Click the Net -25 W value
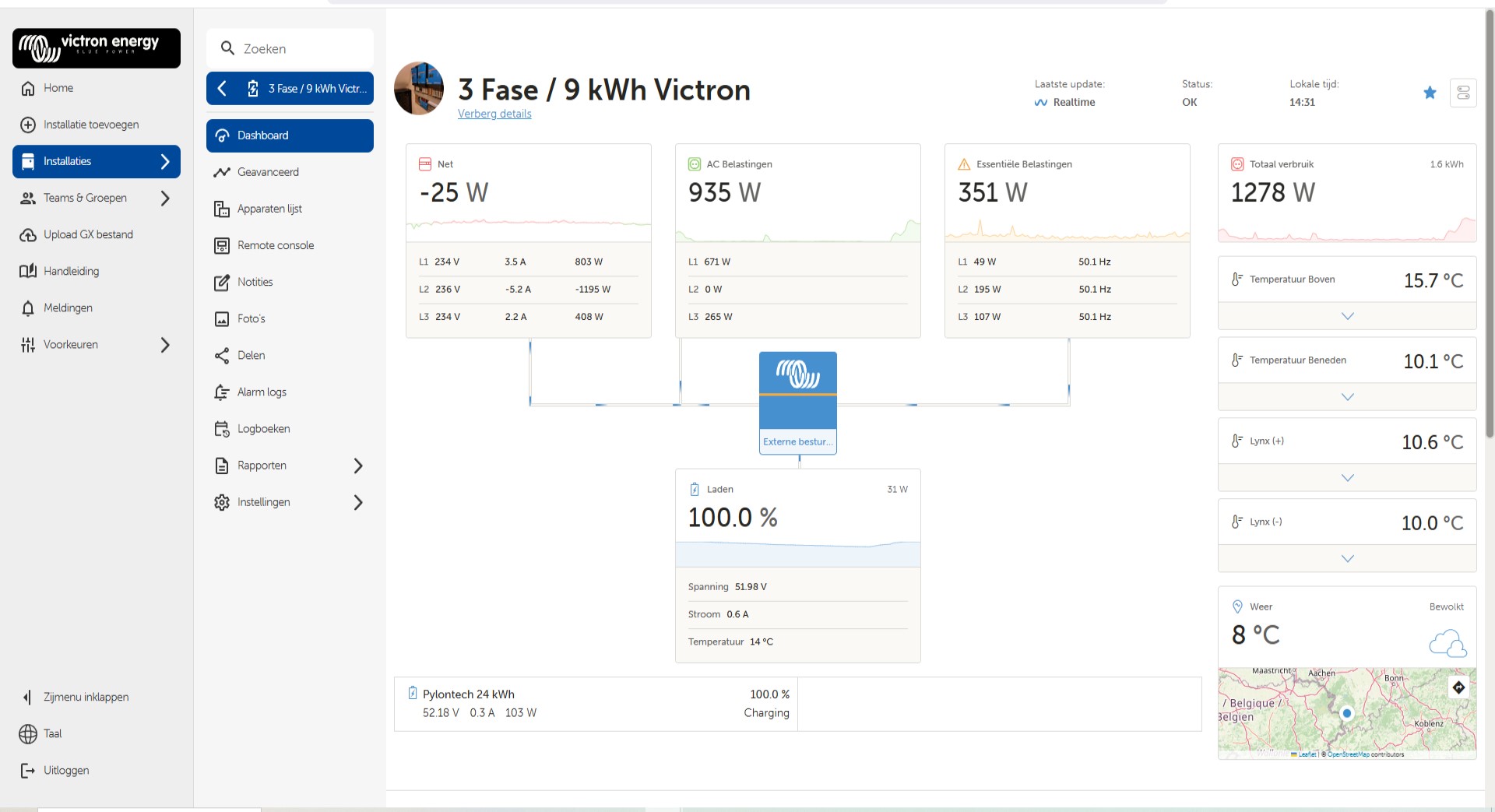1495x812 pixels. pyautogui.click(x=454, y=192)
